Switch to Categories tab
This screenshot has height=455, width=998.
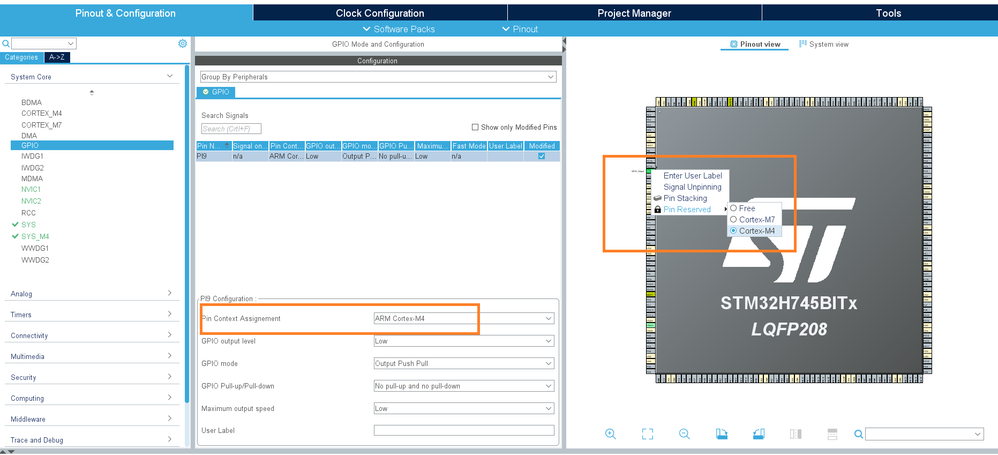[x=22, y=57]
